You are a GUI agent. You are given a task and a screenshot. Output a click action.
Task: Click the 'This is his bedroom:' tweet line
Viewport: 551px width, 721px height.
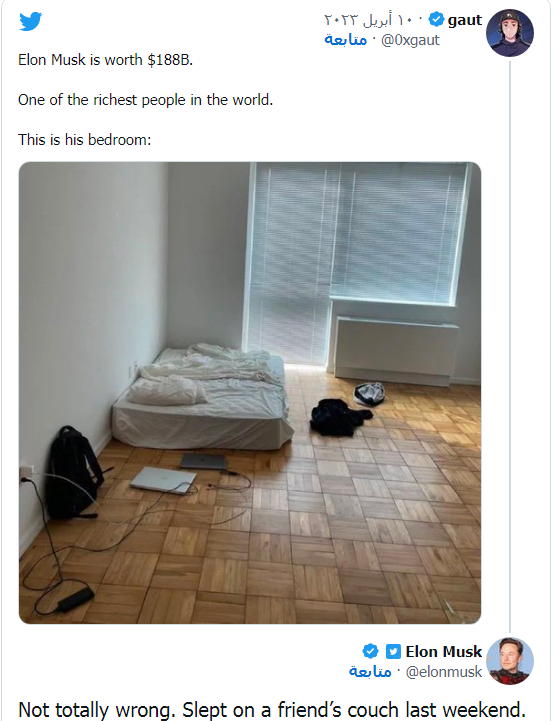pyautogui.click(x=85, y=139)
